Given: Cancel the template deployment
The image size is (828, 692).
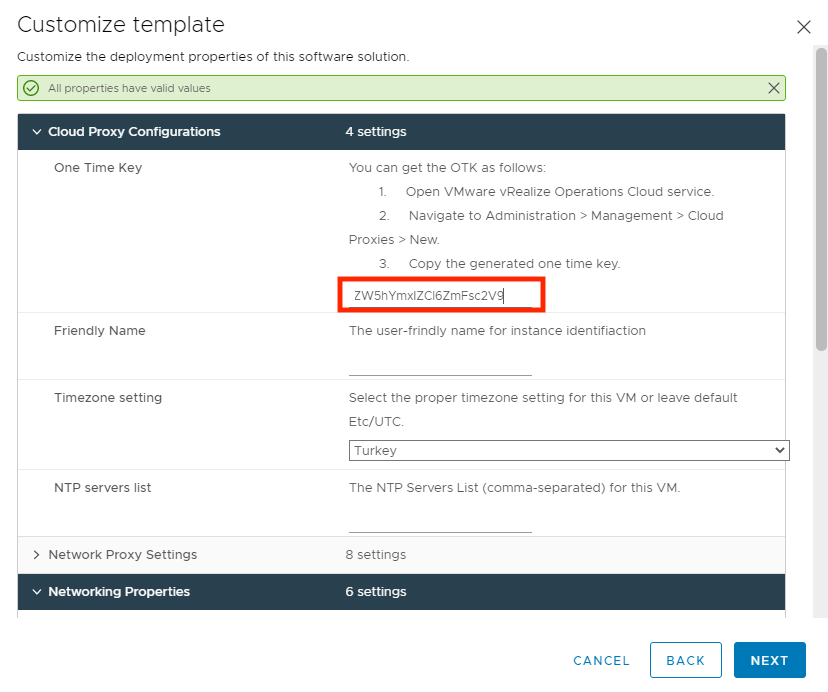Looking at the screenshot, I should point(601,661).
